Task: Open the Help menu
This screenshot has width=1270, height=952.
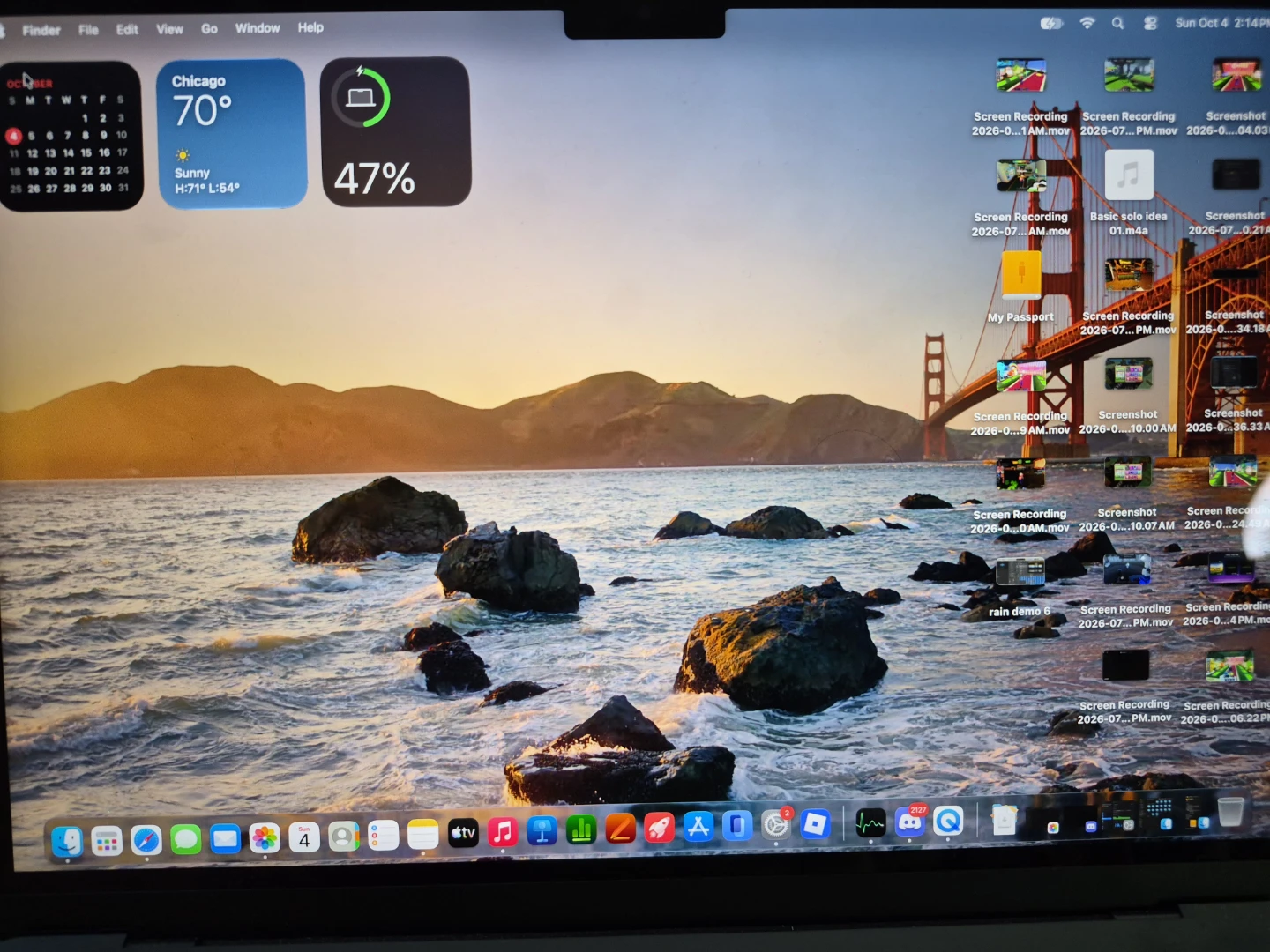Action: [x=310, y=27]
